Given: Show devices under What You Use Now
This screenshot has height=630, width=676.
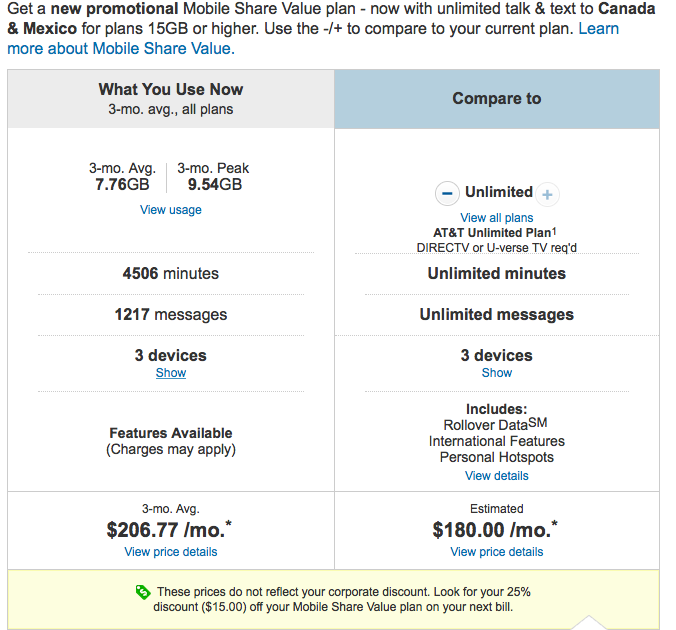Looking at the screenshot, I should coord(171,373).
